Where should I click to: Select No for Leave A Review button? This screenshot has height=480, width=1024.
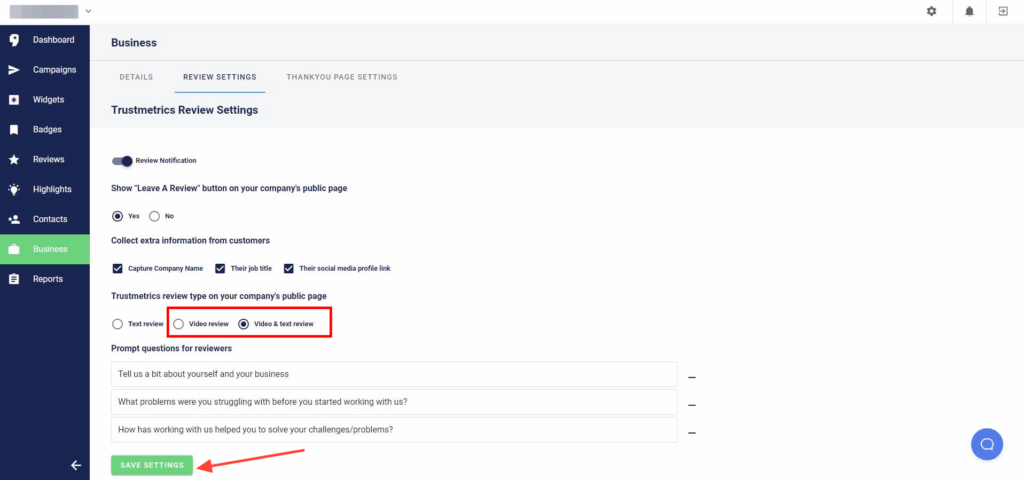tap(154, 216)
